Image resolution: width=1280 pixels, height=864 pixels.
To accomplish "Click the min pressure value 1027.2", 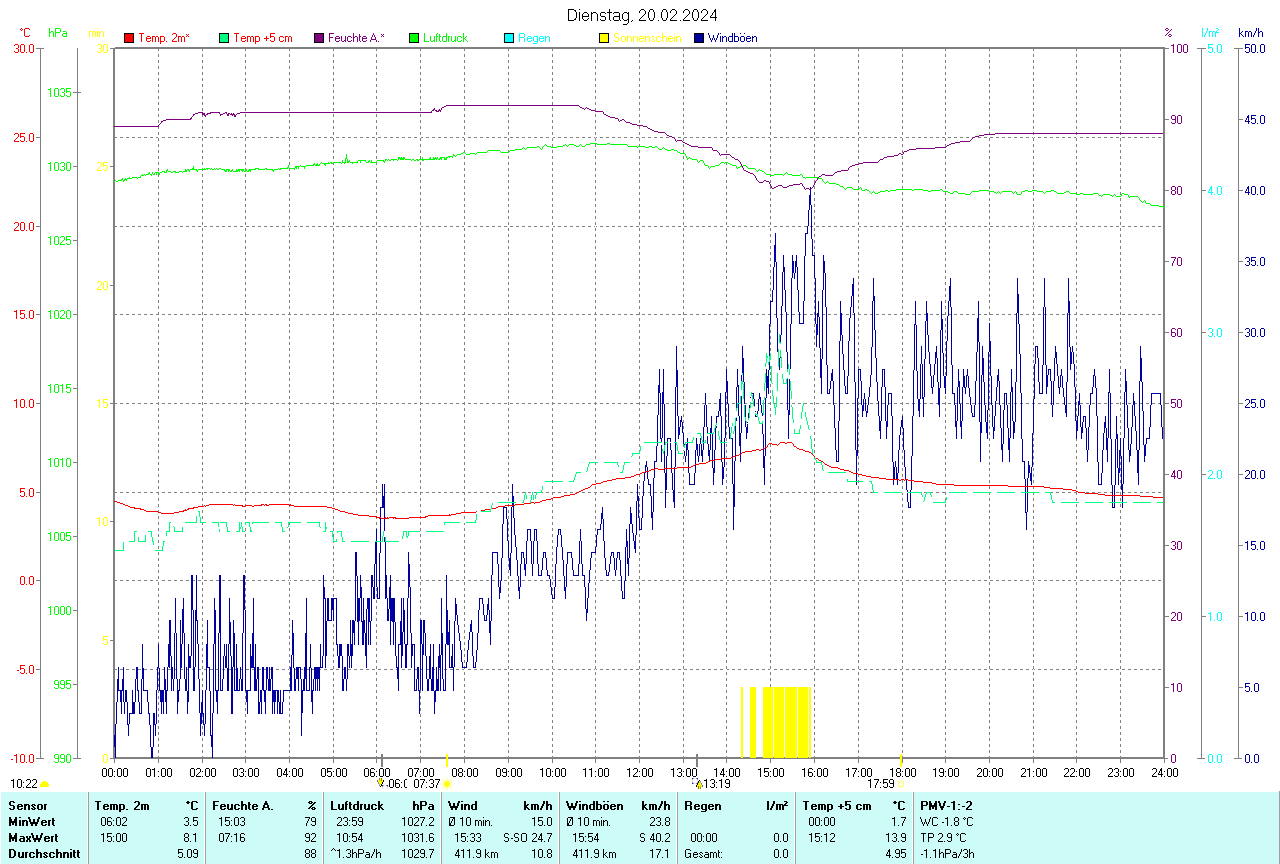I will click(418, 822).
